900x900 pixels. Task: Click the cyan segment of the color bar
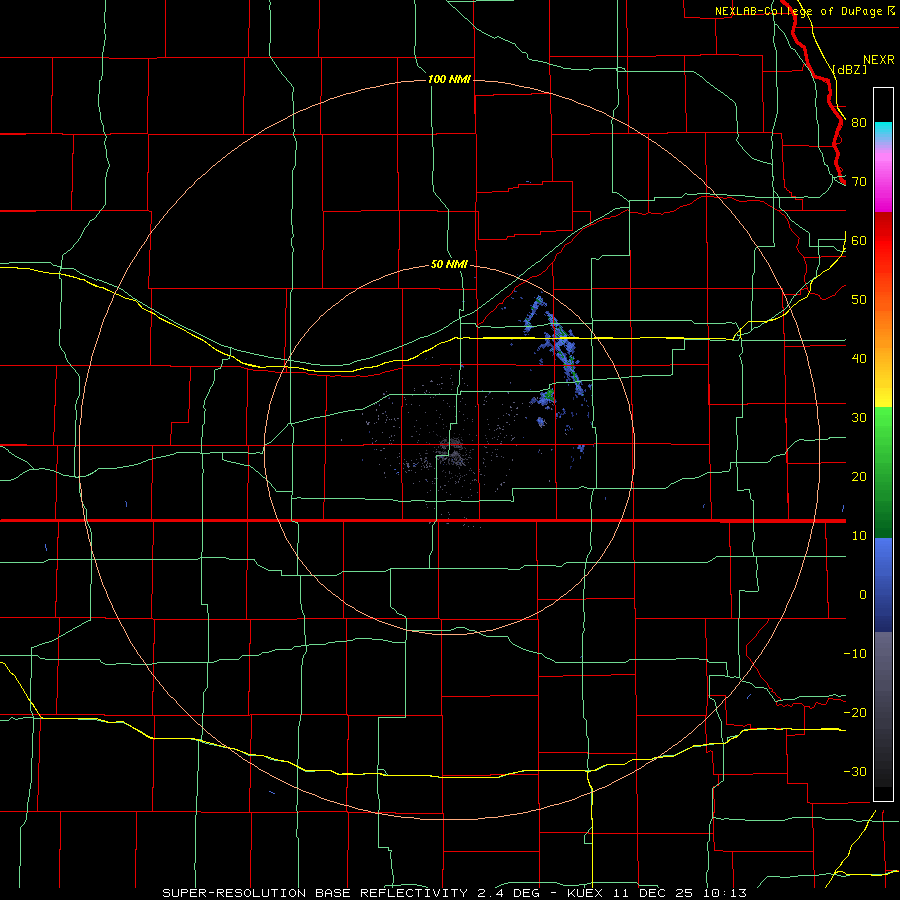[883, 129]
